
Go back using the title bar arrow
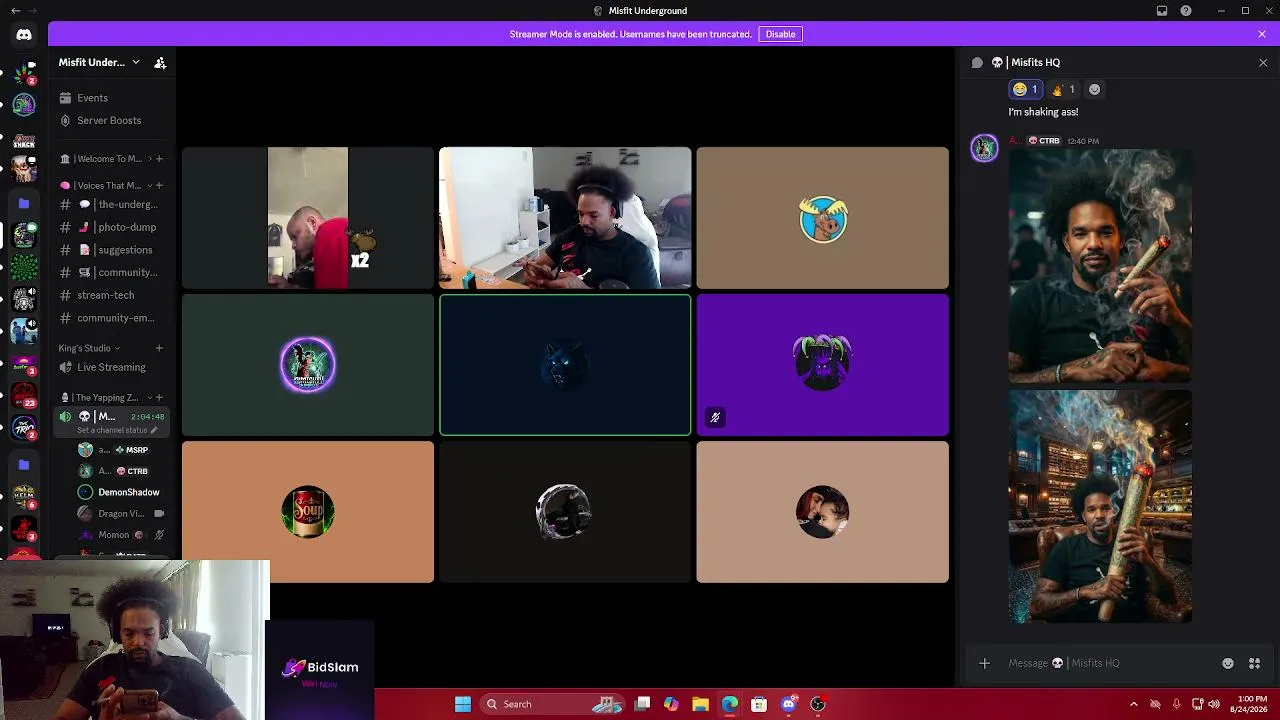pos(15,11)
